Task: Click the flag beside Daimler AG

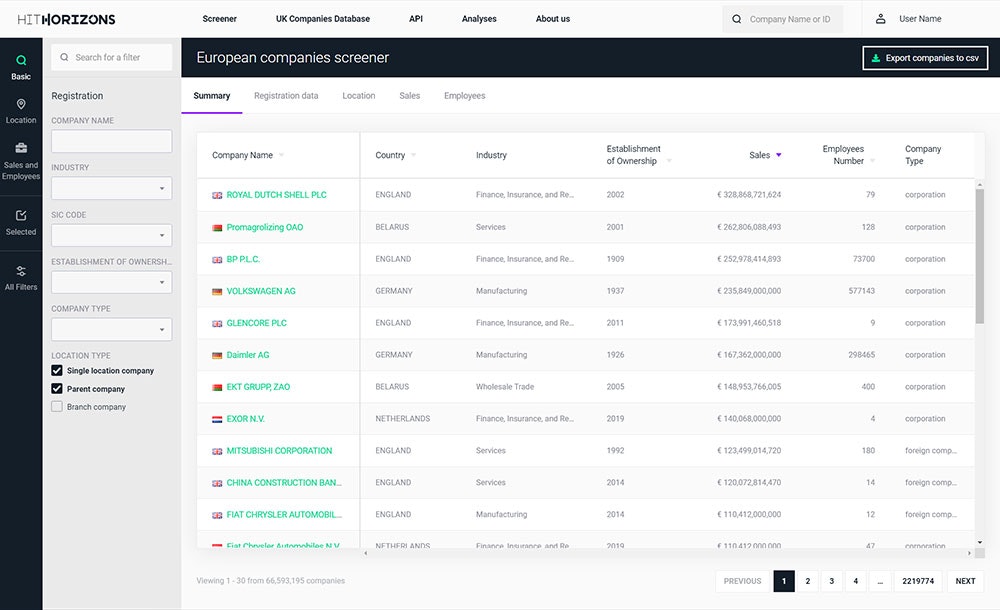Action: 217,355
